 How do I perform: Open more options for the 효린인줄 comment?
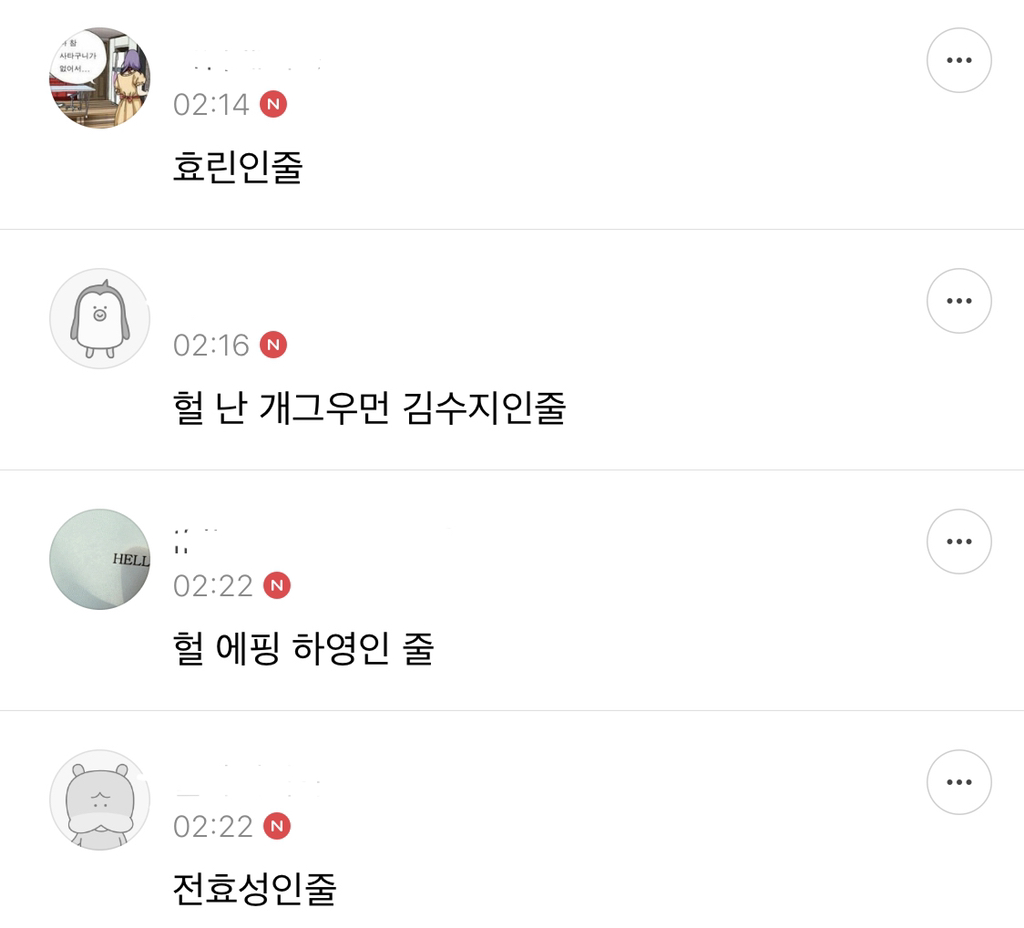[958, 60]
